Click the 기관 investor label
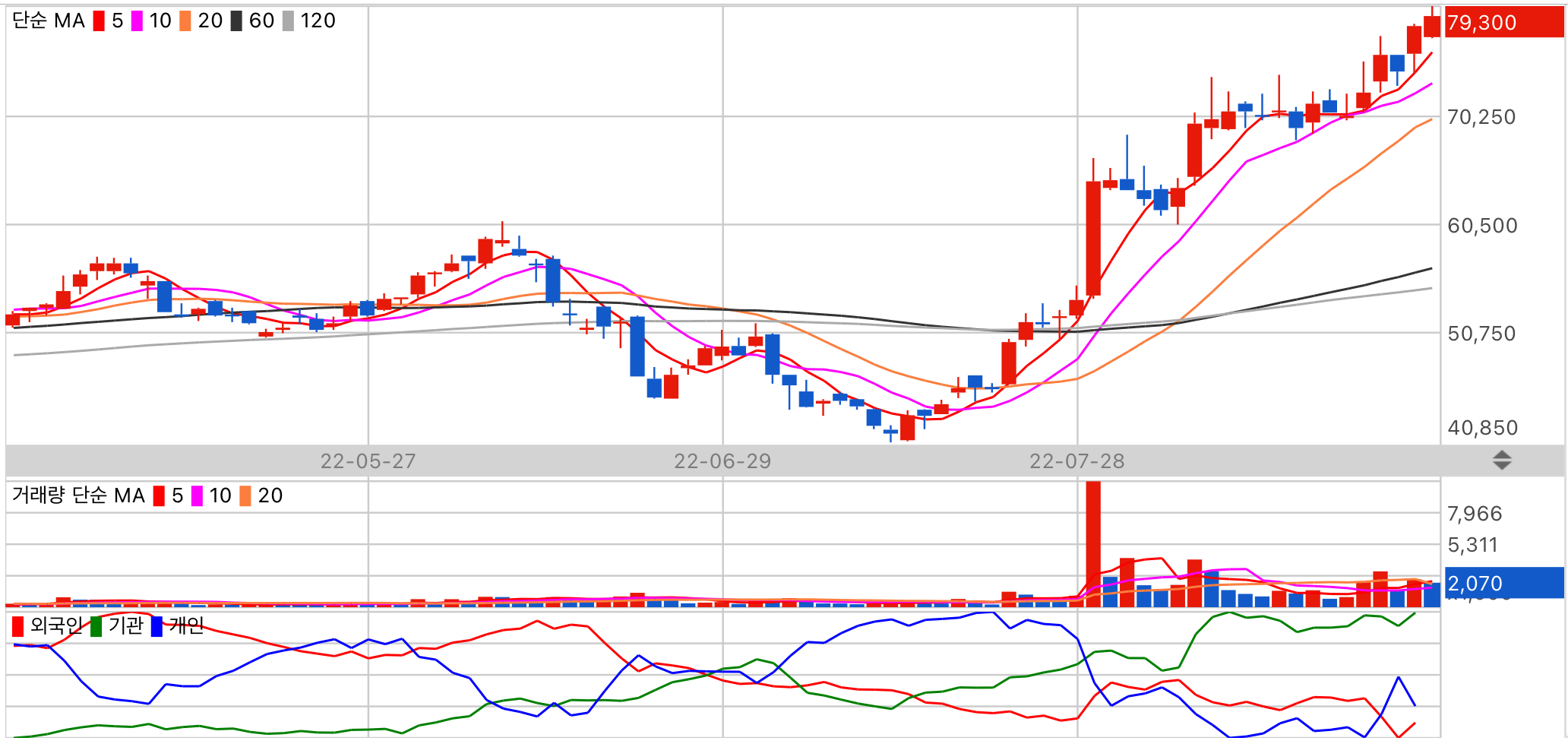This screenshot has height=744, width=1568. (x=126, y=626)
